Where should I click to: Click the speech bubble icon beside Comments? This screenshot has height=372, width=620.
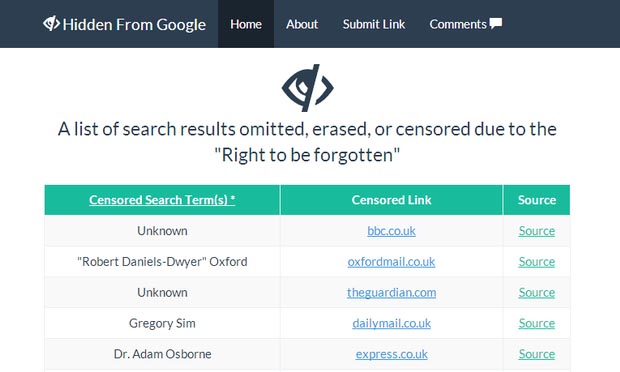(x=496, y=23)
